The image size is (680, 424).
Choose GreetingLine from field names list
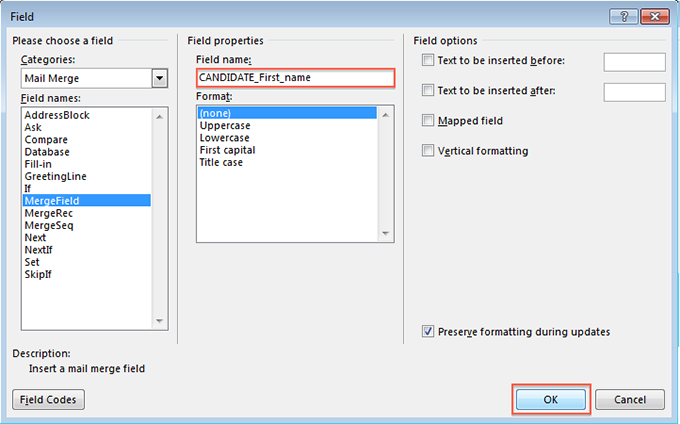(52, 176)
